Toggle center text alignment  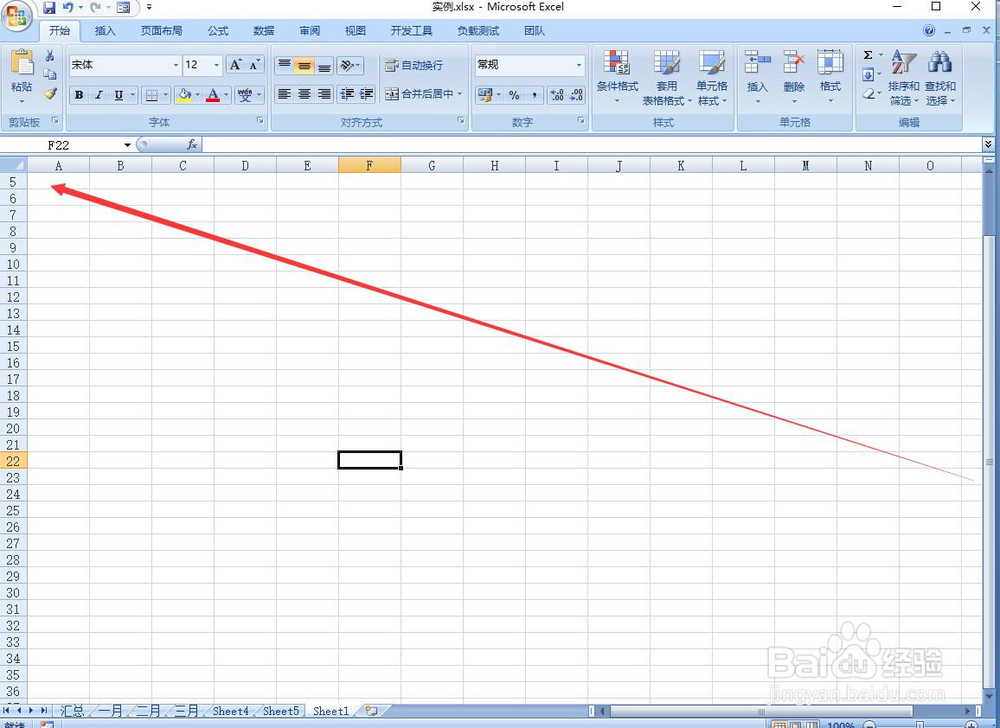point(304,94)
